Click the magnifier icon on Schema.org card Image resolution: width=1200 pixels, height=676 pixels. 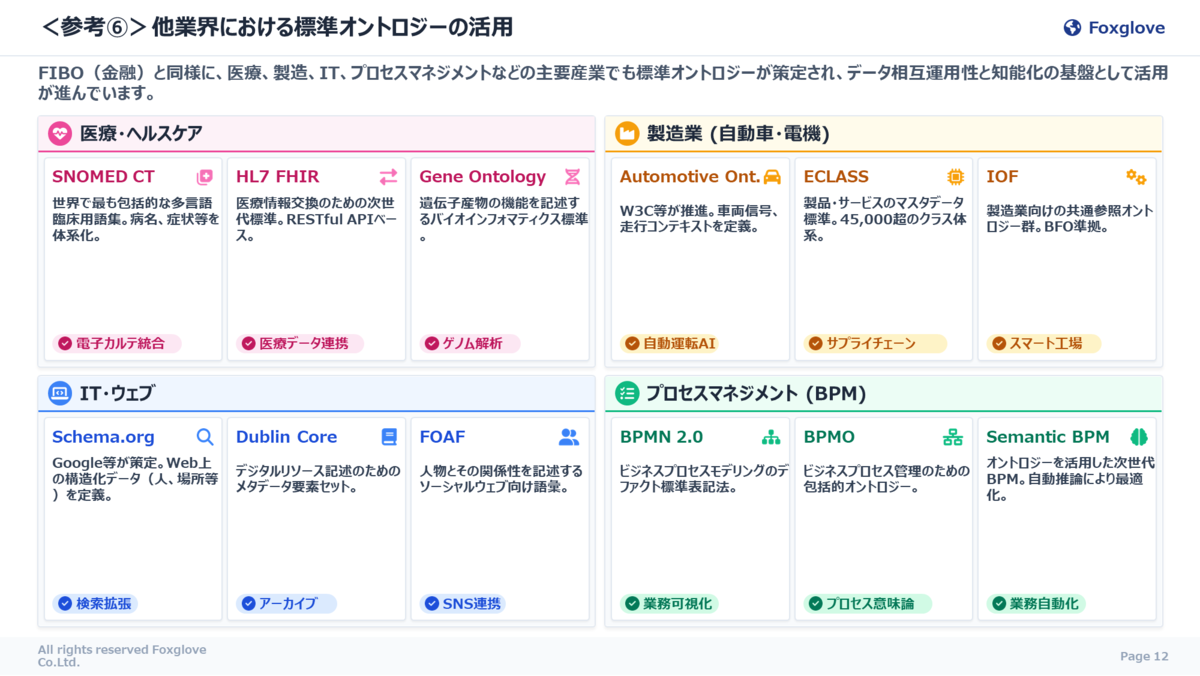[205, 437]
